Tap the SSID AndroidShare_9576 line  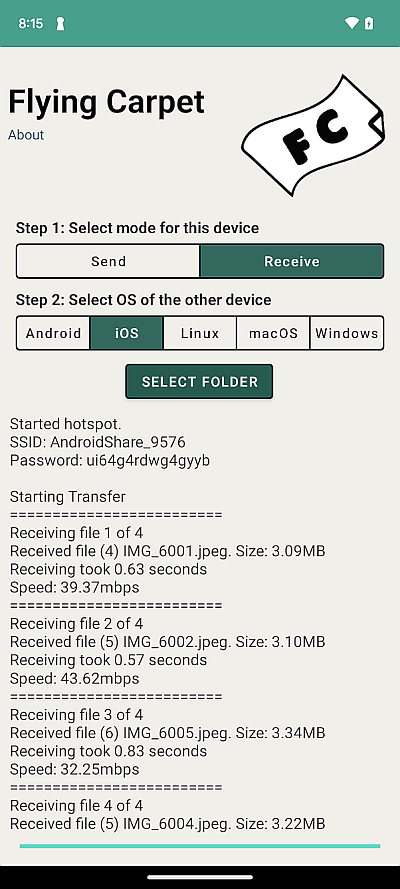coord(97,442)
